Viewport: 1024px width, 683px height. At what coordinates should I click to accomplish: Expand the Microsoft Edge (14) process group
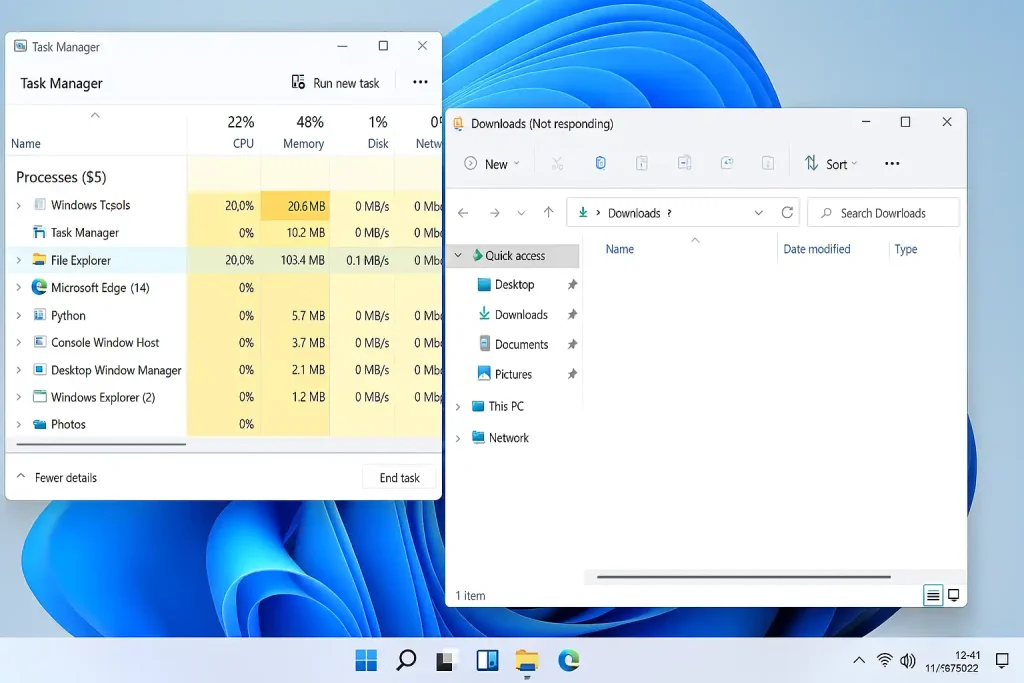point(18,288)
